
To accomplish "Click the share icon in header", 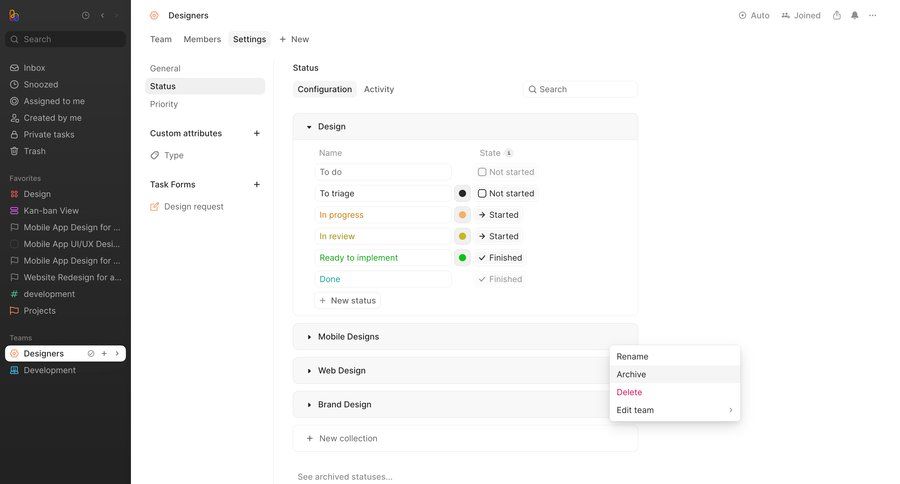I will click(837, 16).
